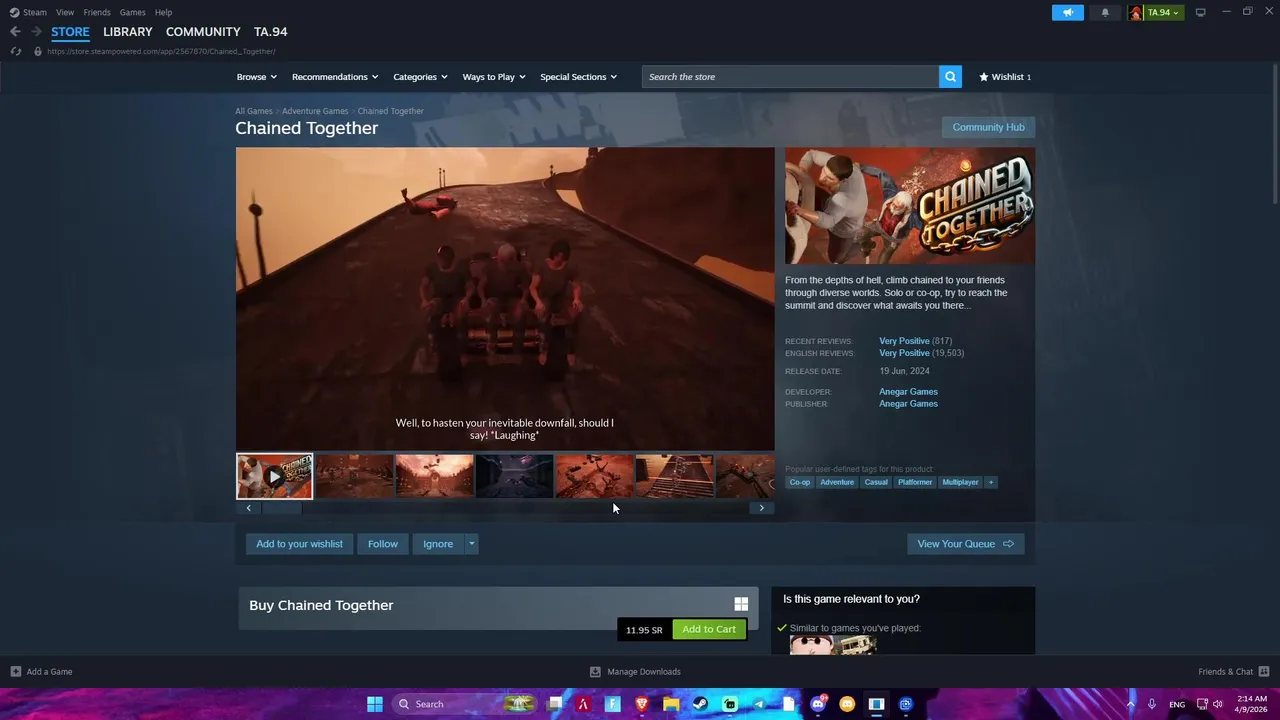Open Telegram from taskbar
Viewport: 1280px width, 720px height.
coord(759,704)
